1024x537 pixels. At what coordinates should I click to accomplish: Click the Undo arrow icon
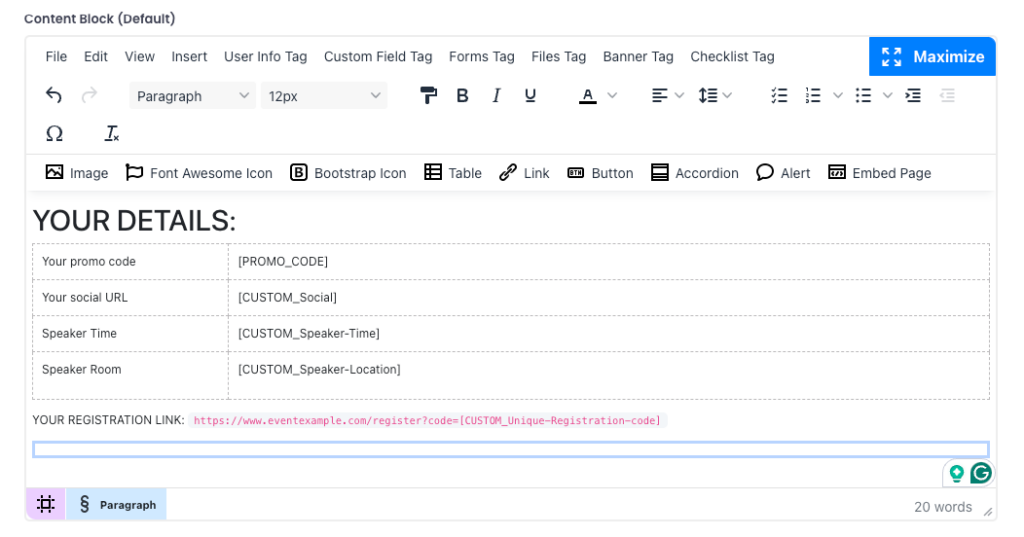coord(54,96)
